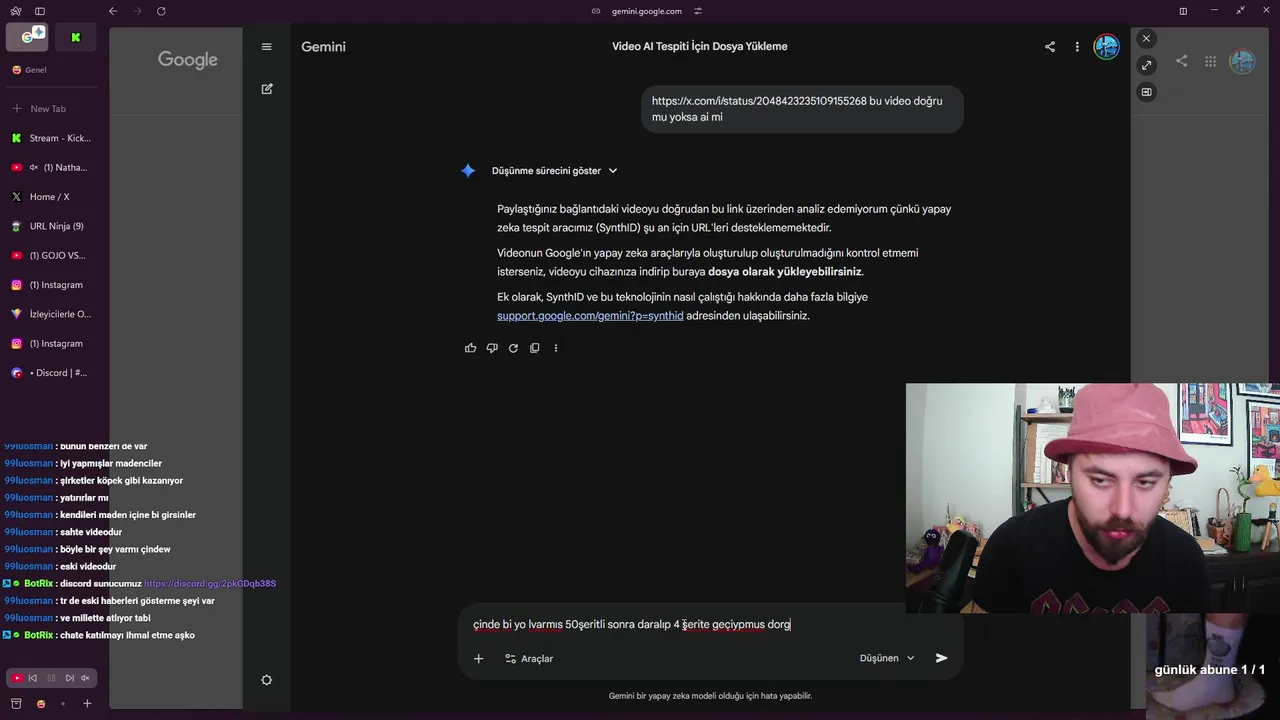Image resolution: width=1280 pixels, height=720 pixels.
Task: Copy the Gemini response
Action: tap(535, 348)
